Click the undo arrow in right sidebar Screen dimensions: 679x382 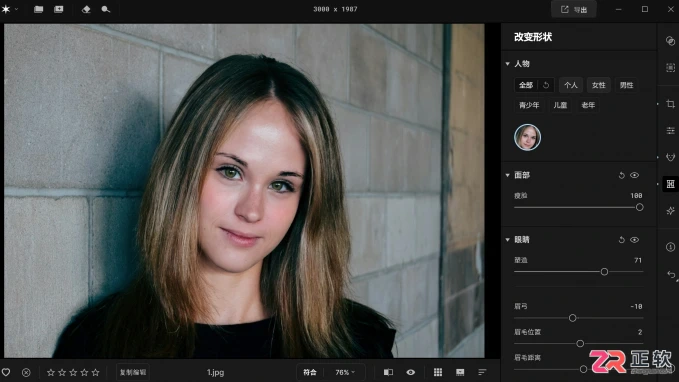click(x=671, y=275)
